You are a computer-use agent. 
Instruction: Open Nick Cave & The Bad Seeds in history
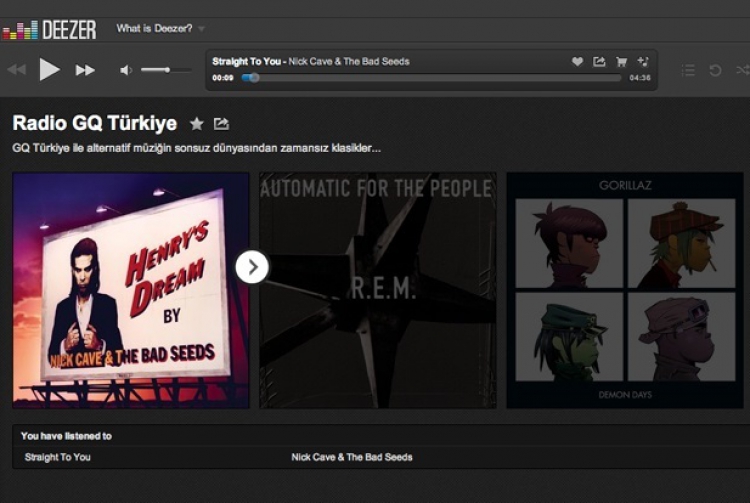351,457
